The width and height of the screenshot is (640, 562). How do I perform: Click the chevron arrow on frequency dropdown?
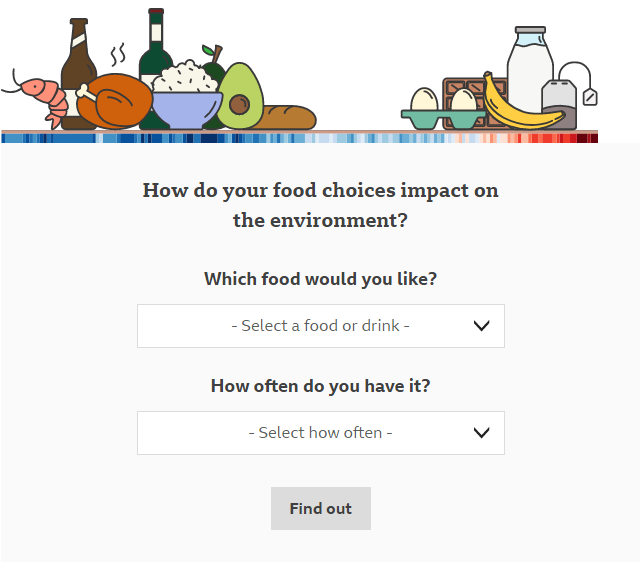[x=482, y=433]
